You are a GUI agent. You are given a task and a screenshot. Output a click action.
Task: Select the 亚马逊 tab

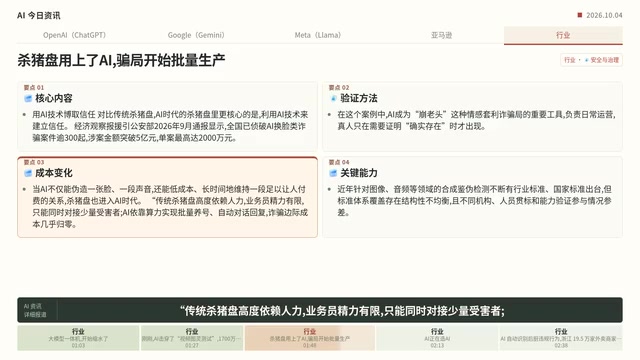(441, 35)
